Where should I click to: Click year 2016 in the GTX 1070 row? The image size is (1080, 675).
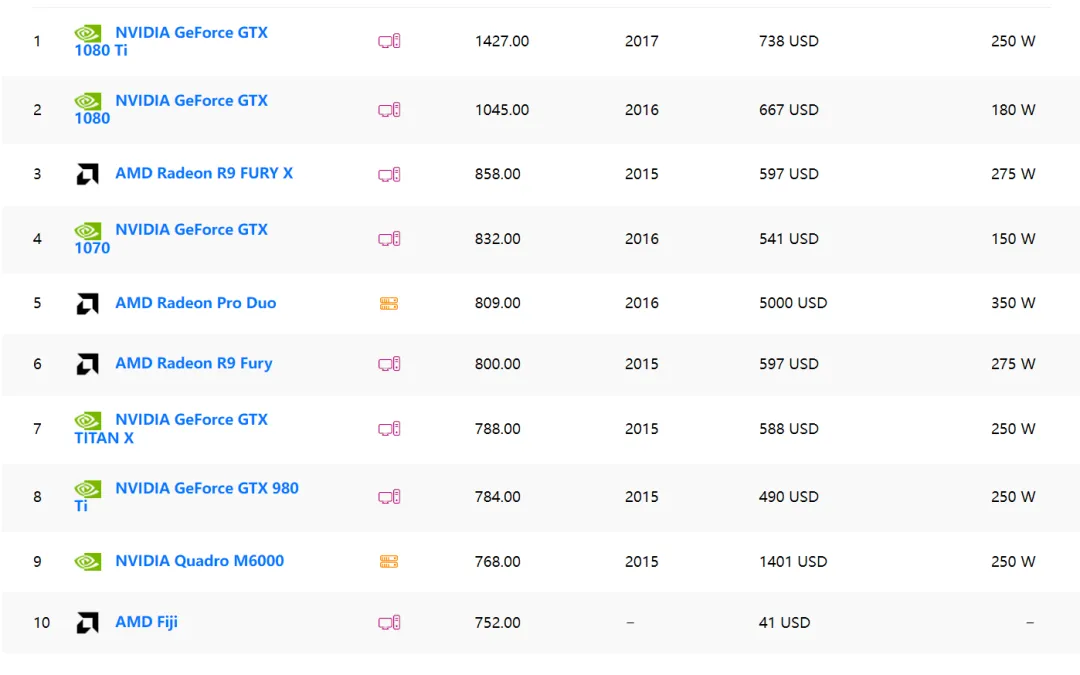pyautogui.click(x=642, y=239)
